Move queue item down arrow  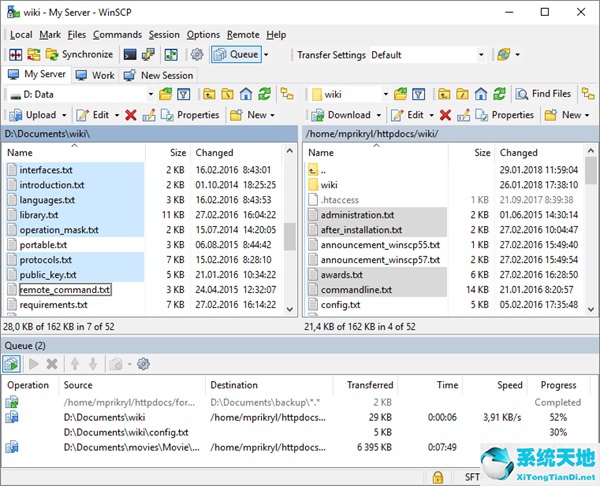point(93,364)
